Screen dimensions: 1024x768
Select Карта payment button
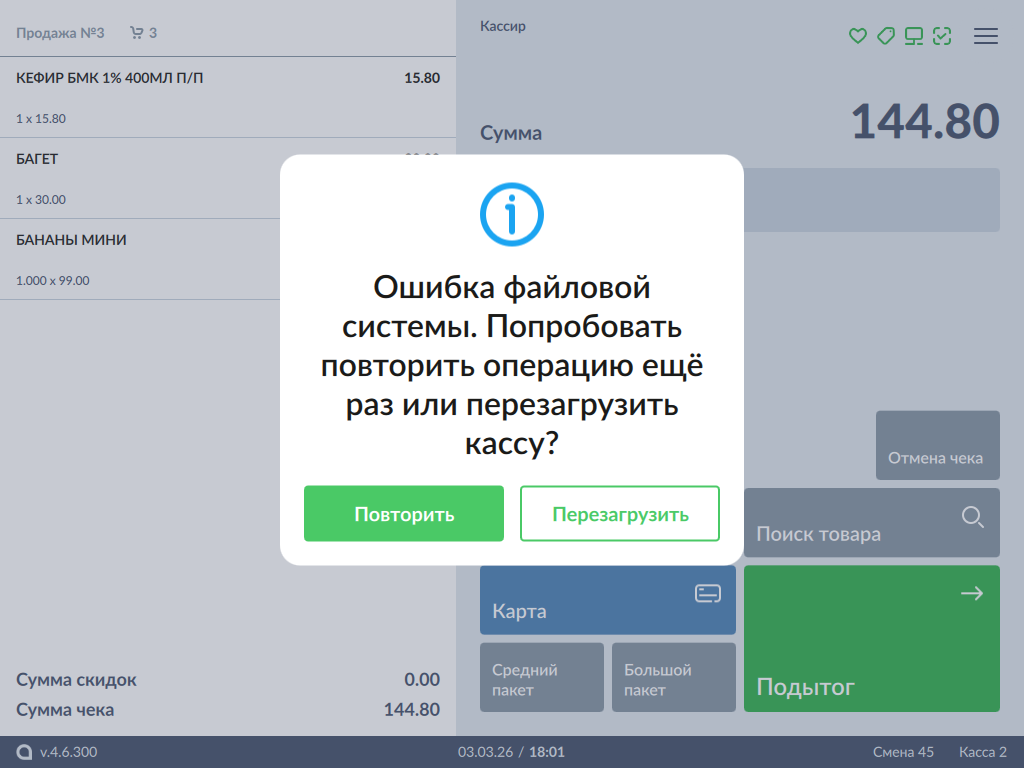coord(607,600)
